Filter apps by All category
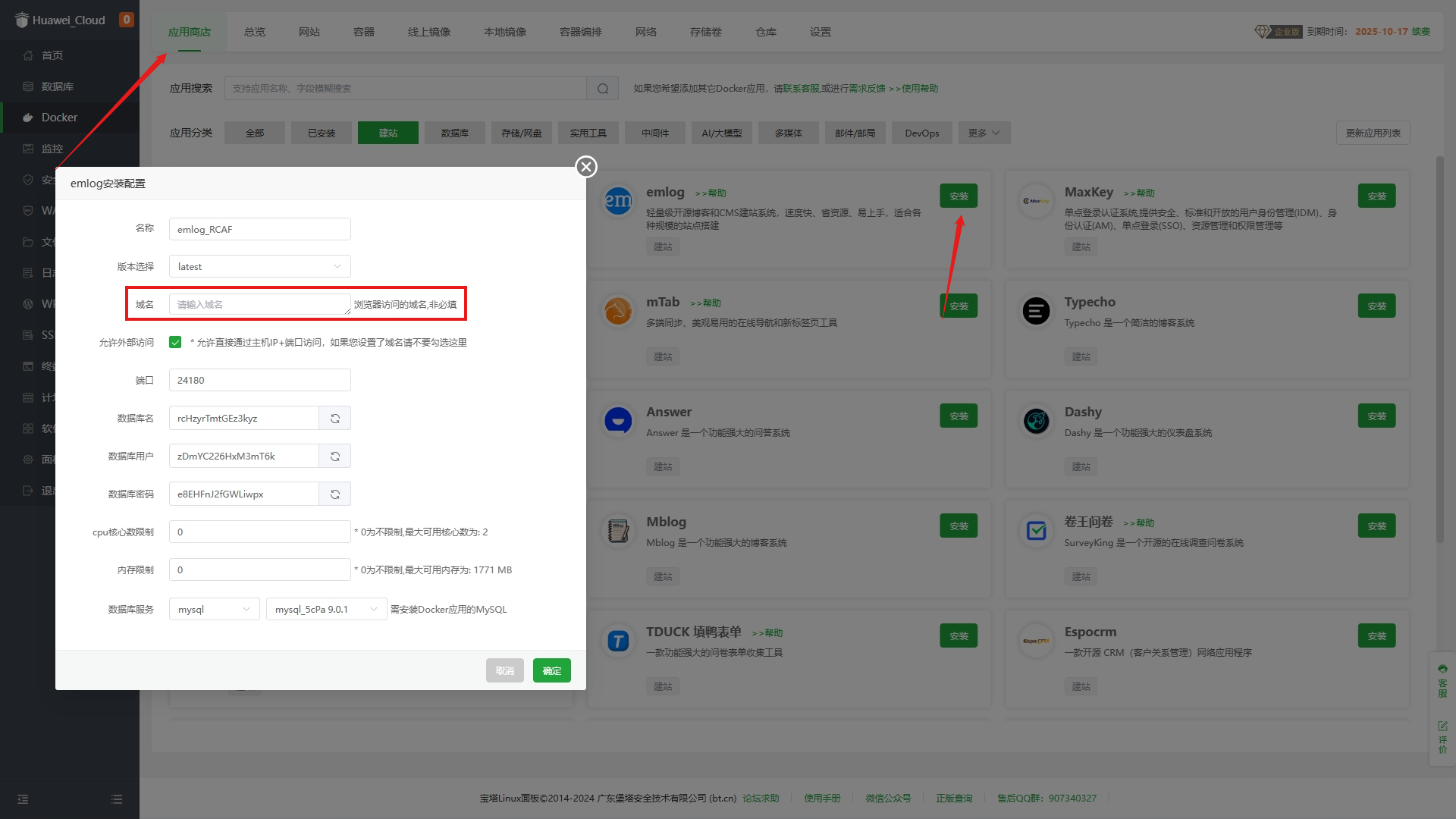1456x819 pixels. point(255,133)
